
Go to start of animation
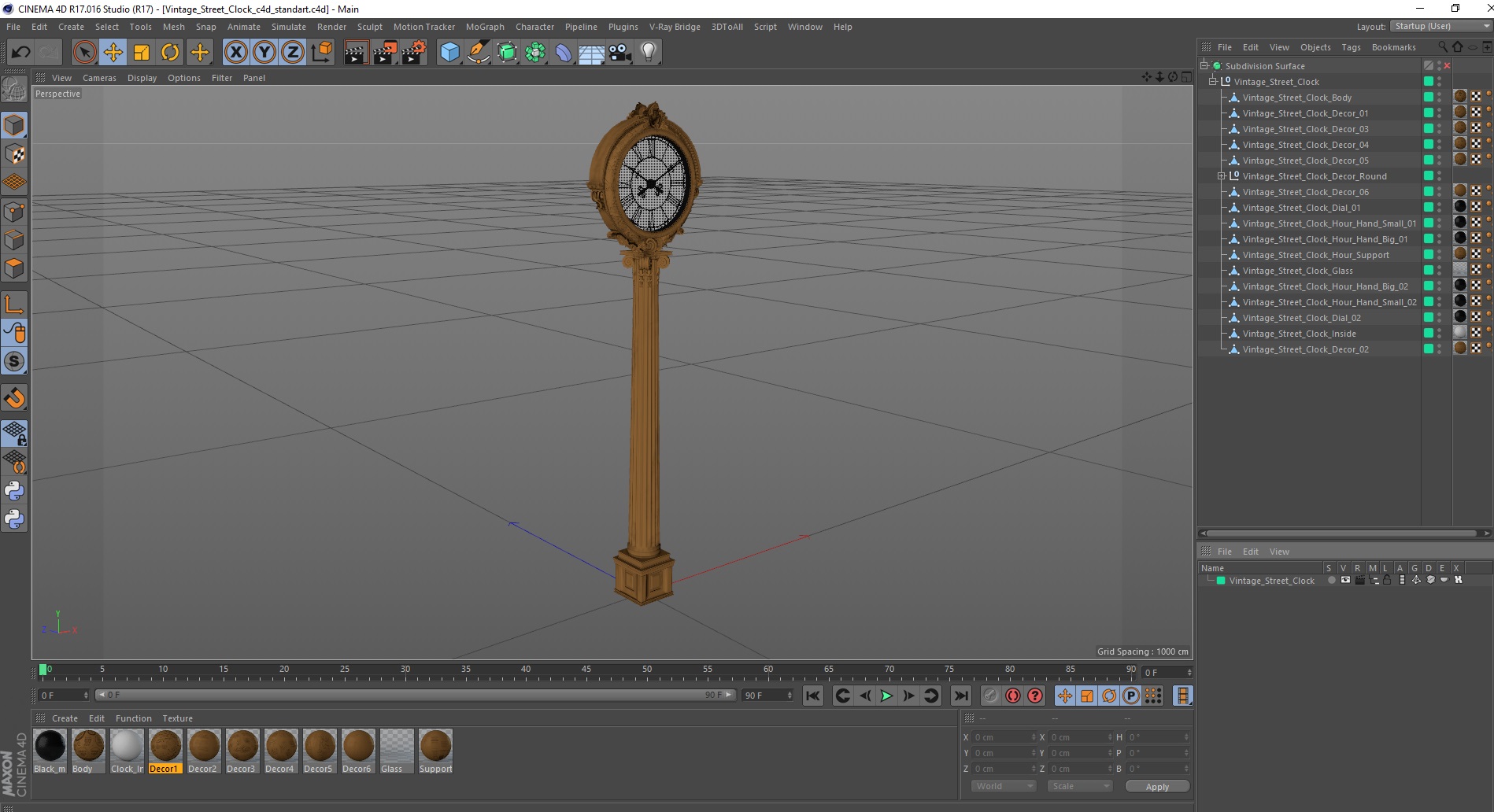click(x=813, y=696)
